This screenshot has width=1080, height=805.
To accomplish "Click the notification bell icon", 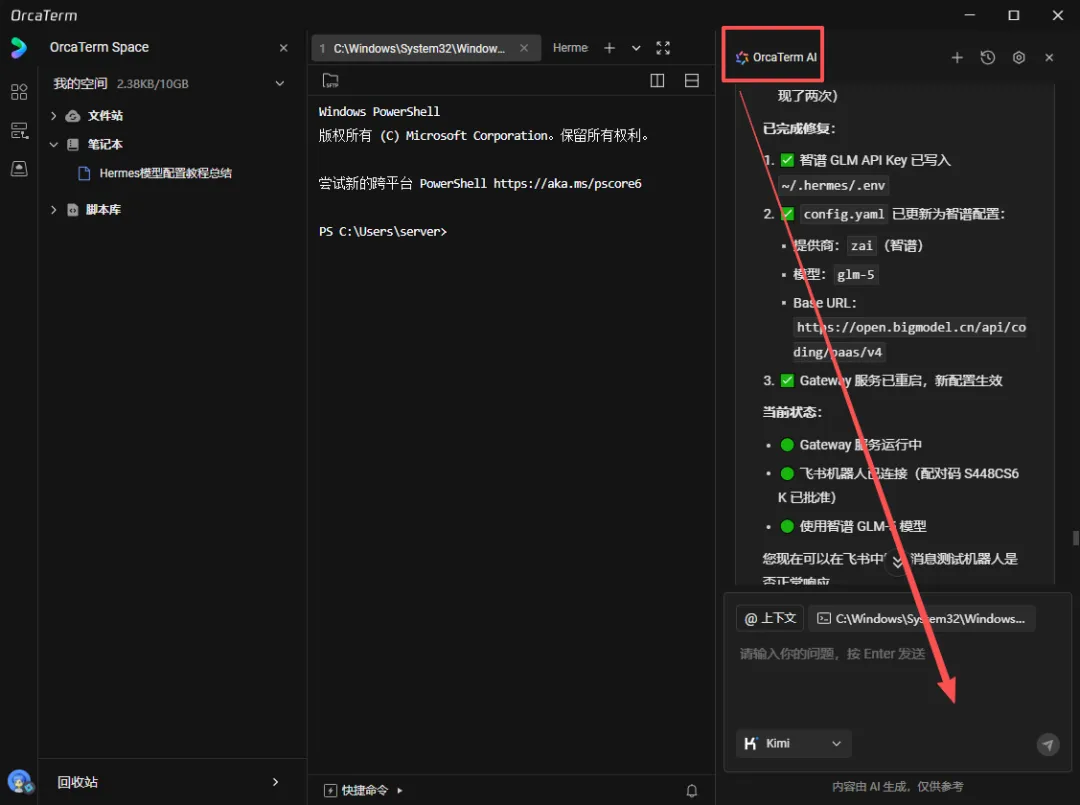I will coord(692,791).
